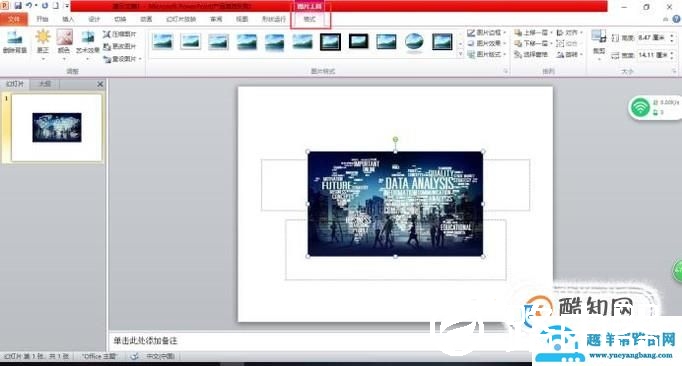
Task: Open the picture styles group dialog launcher
Action: coord(506,71)
